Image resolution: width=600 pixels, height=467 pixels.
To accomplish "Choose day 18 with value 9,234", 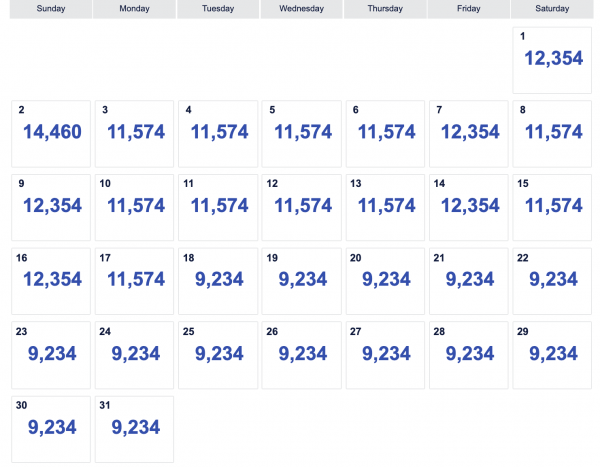I will (x=218, y=280).
